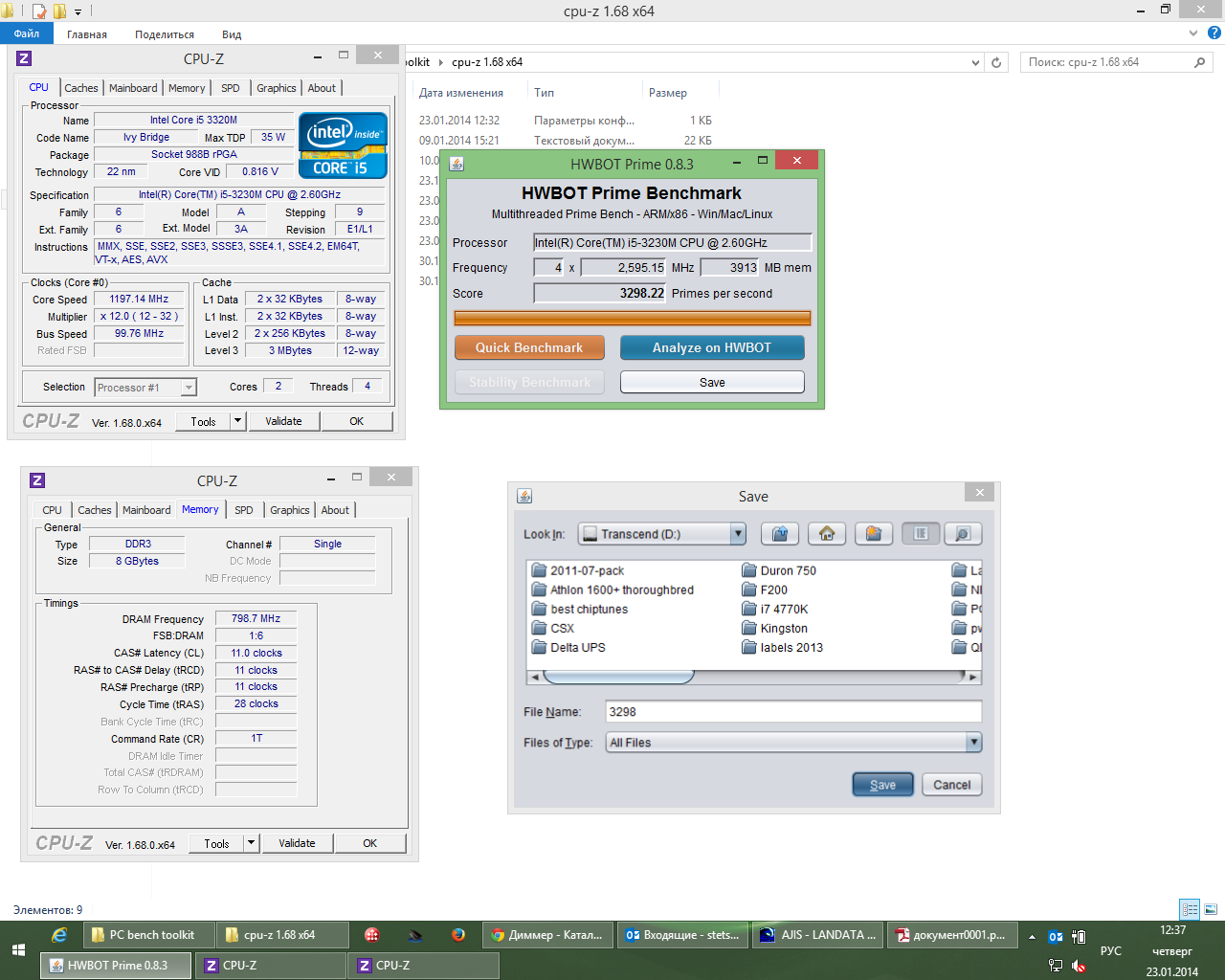1225x980 pixels.
Task: Click the Save dialog horizontal scrollbar thumb
Action: tap(618, 677)
